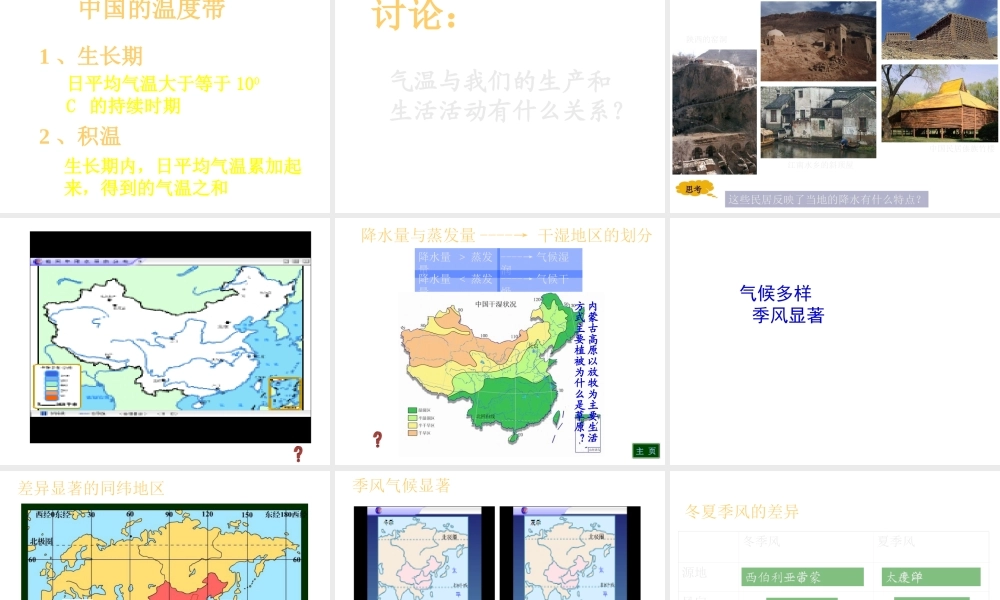
Task: Click the vertical 内蒙古高原以放牧为主 text
Action: (587, 373)
